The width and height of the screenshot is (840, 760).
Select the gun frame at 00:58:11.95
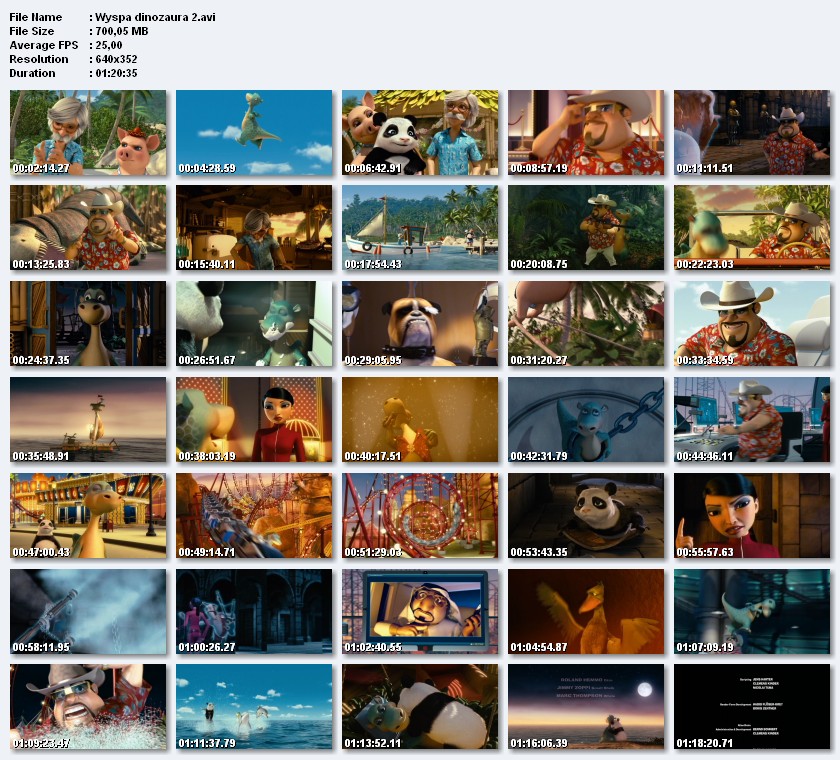(88, 611)
